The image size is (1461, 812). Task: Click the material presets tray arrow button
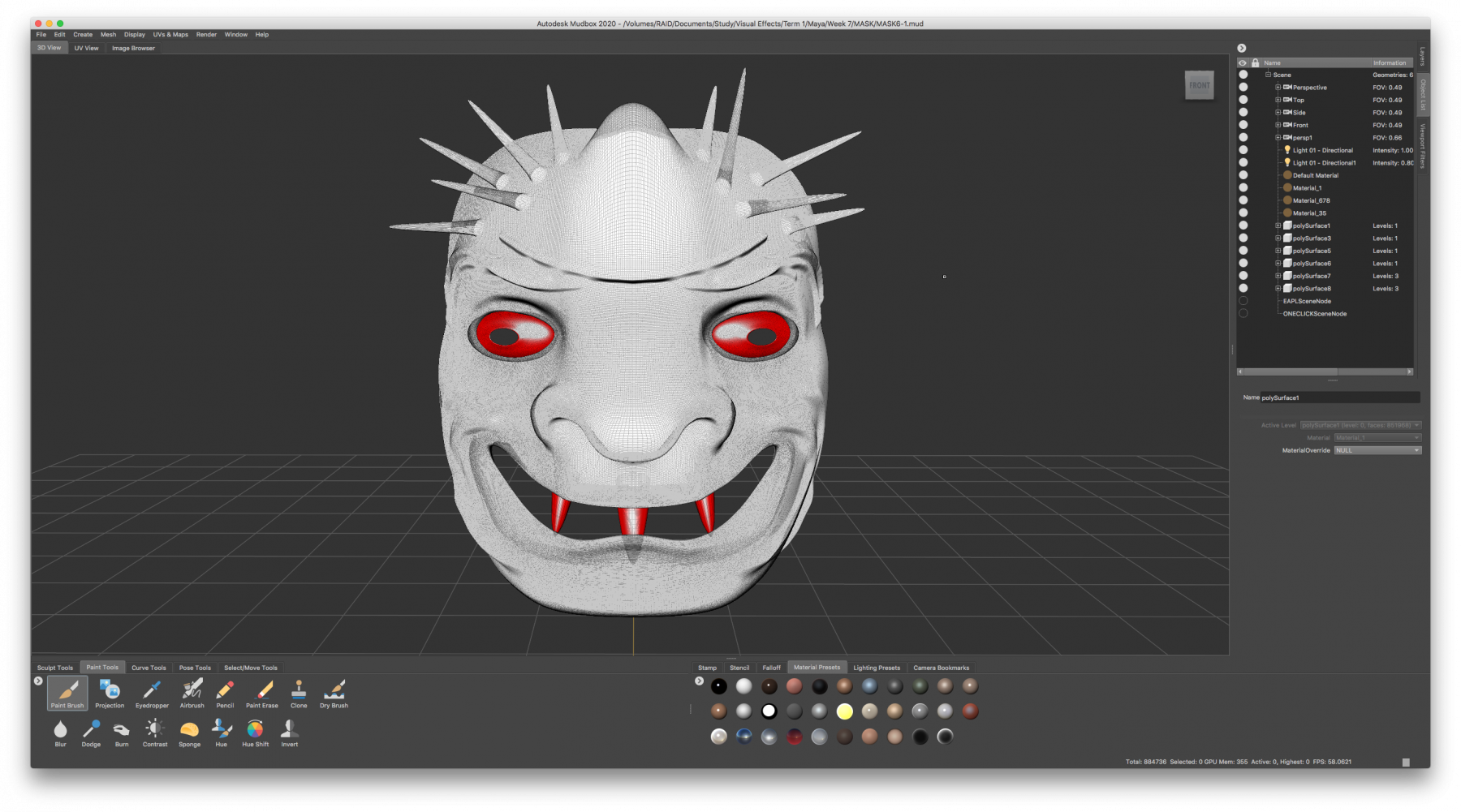699,681
